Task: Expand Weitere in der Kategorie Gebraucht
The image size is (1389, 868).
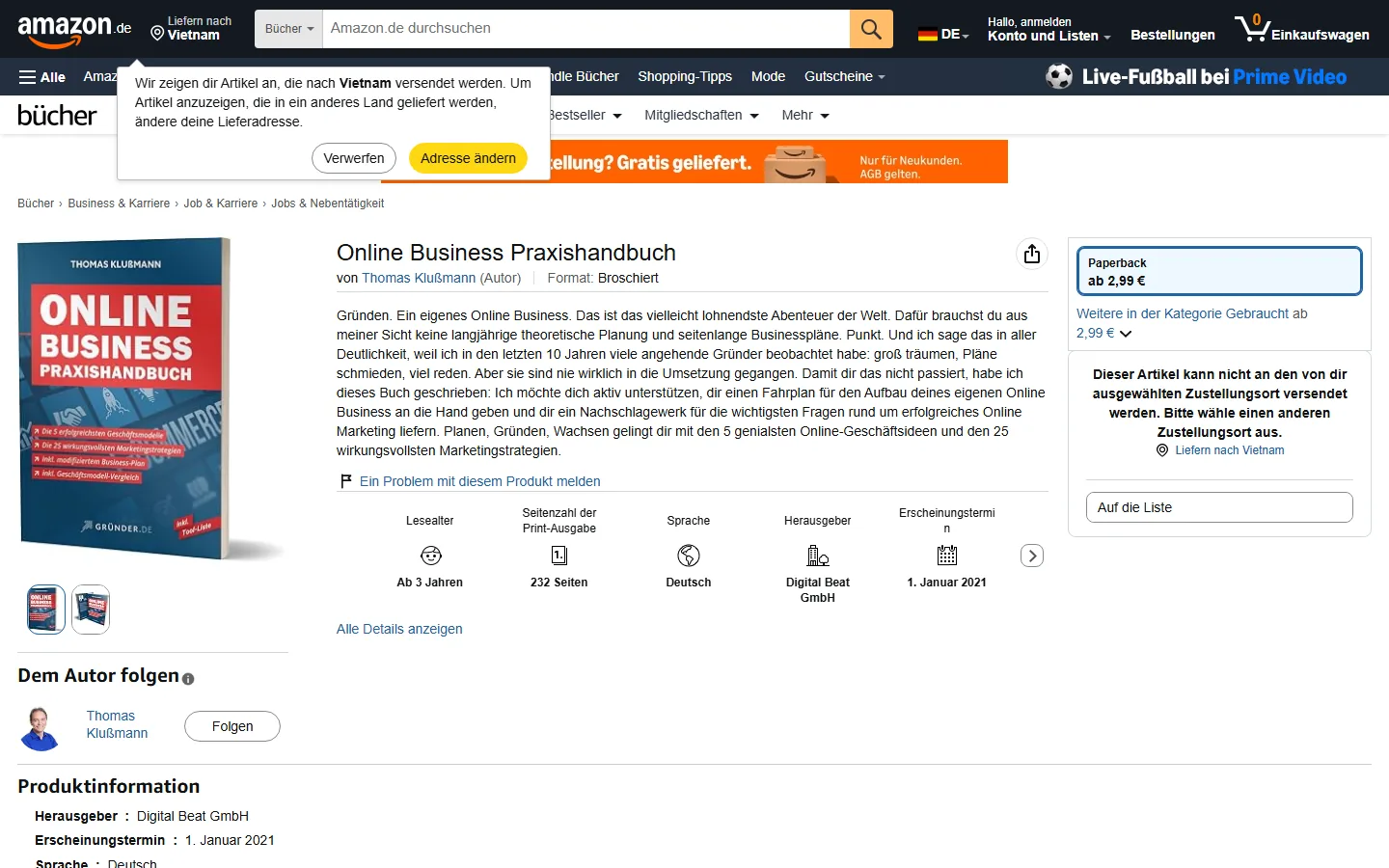Action: click(x=1192, y=323)
